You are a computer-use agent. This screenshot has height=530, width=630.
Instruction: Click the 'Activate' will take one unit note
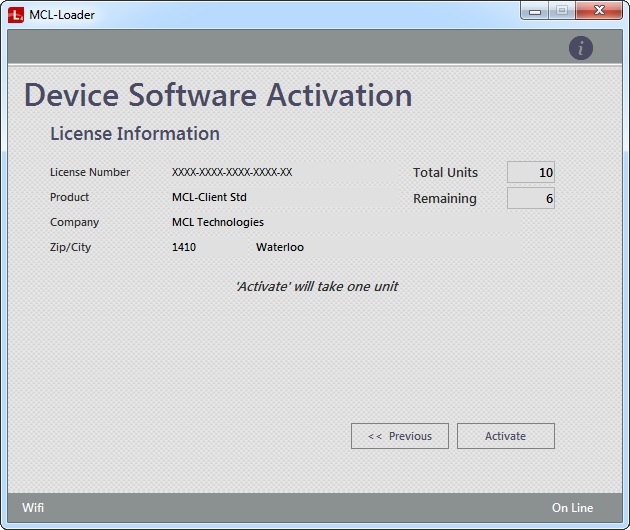317,286
